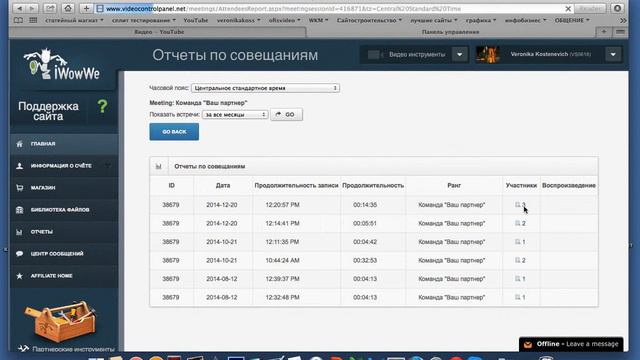Open the browser share icon
The width and height of the screenshot is (640, 360).
point(50,8)
